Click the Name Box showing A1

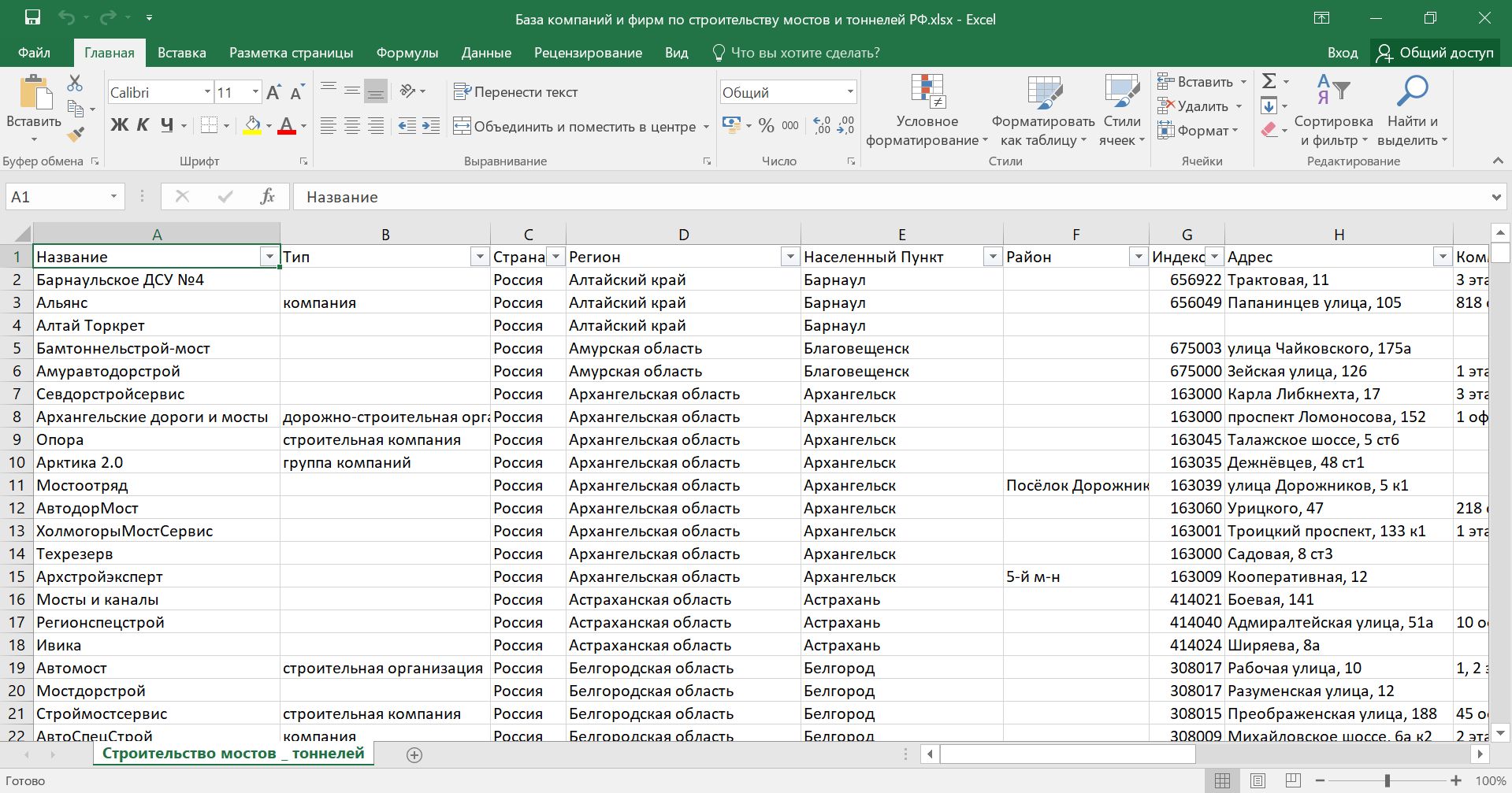(55, 197)
